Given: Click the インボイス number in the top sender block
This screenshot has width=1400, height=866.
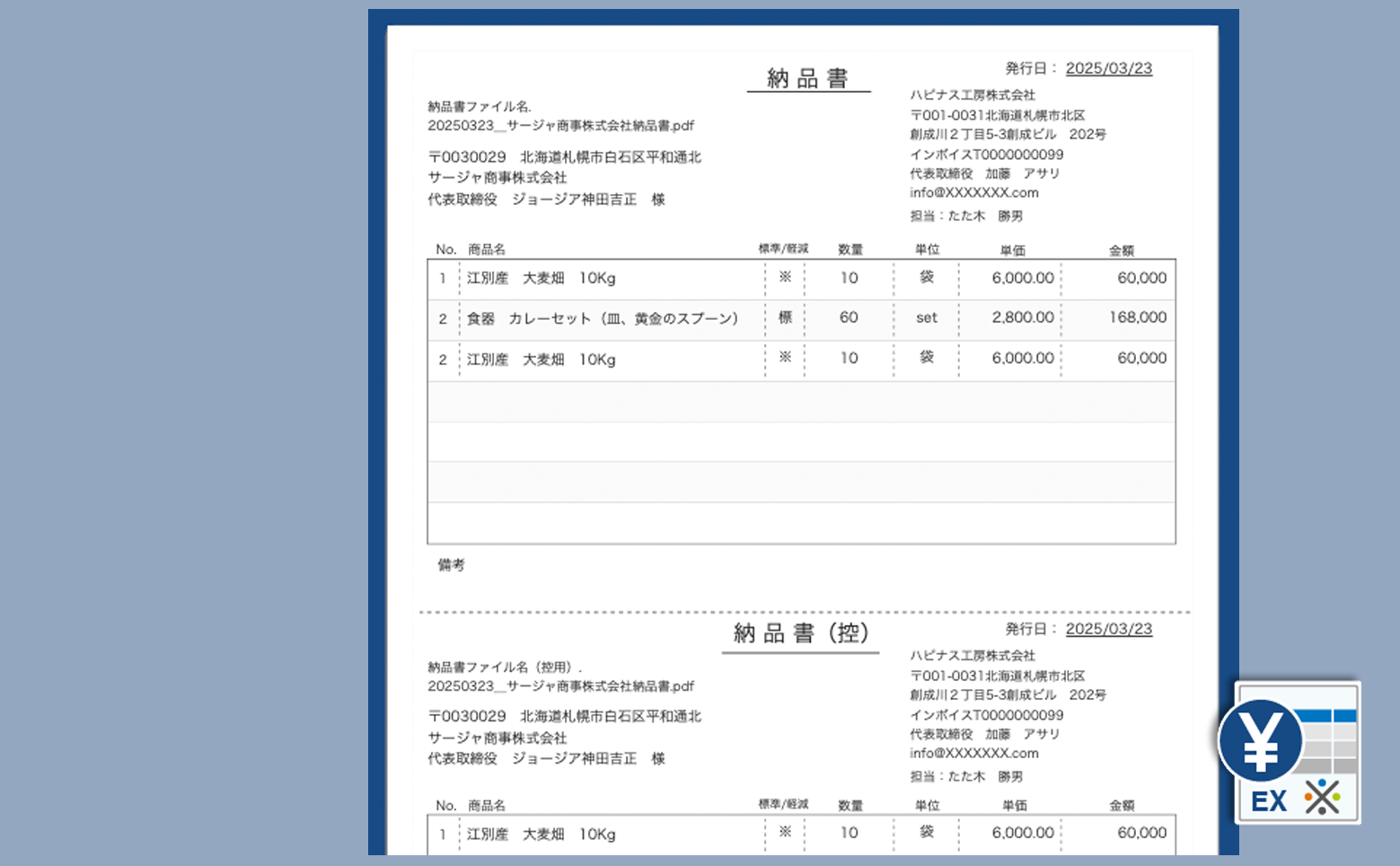Looking at the screenshot, I should (x=986, y=155).
